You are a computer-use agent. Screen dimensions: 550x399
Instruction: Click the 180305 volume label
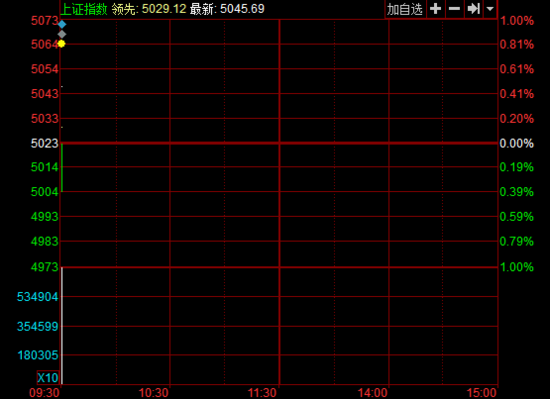click(38, 355)
